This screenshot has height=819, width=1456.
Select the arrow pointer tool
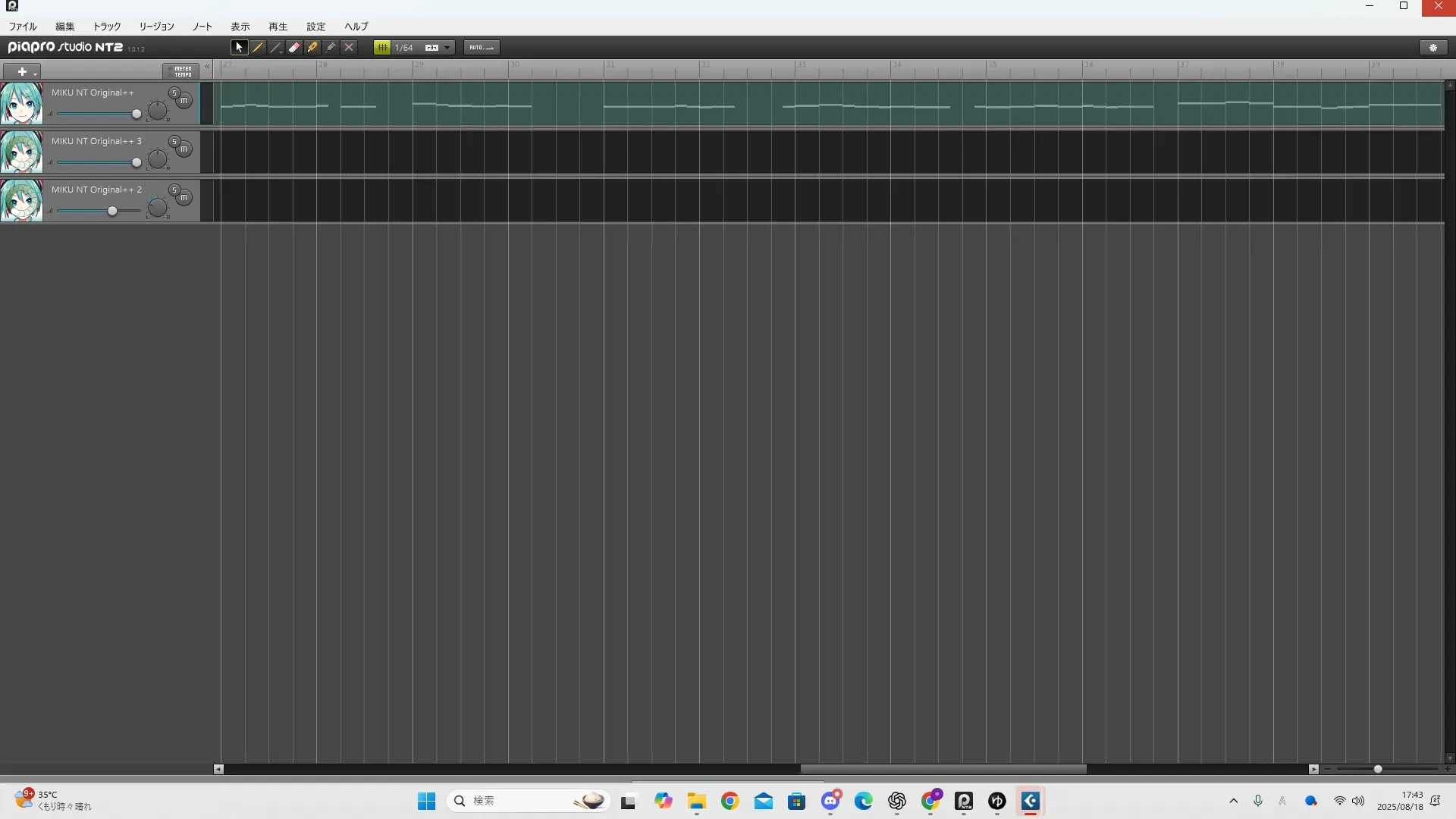click(239, 47)
